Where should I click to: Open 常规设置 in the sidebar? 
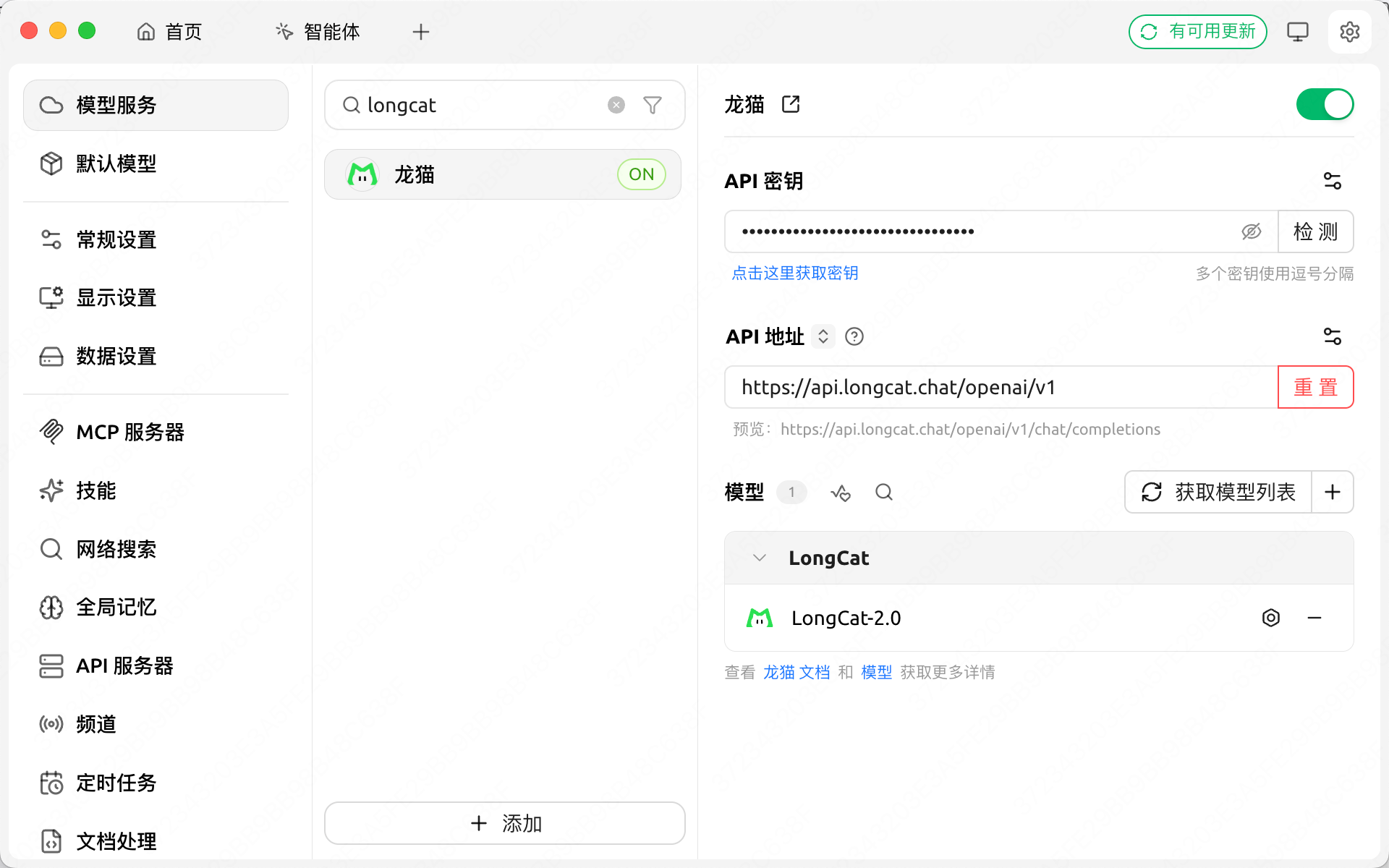pyautogui.click(x=156, y=239)
